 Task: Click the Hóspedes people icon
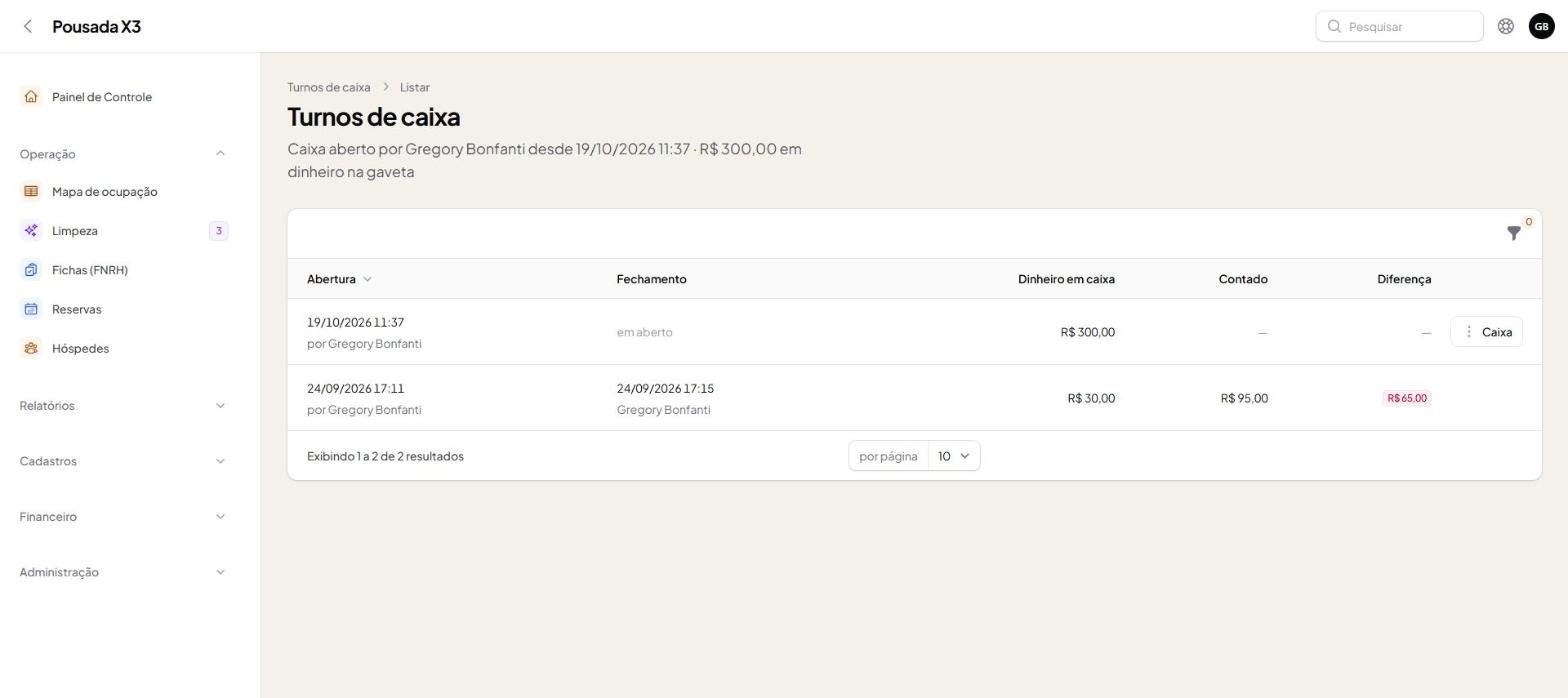pyautogui.click(x=31, y=348)
